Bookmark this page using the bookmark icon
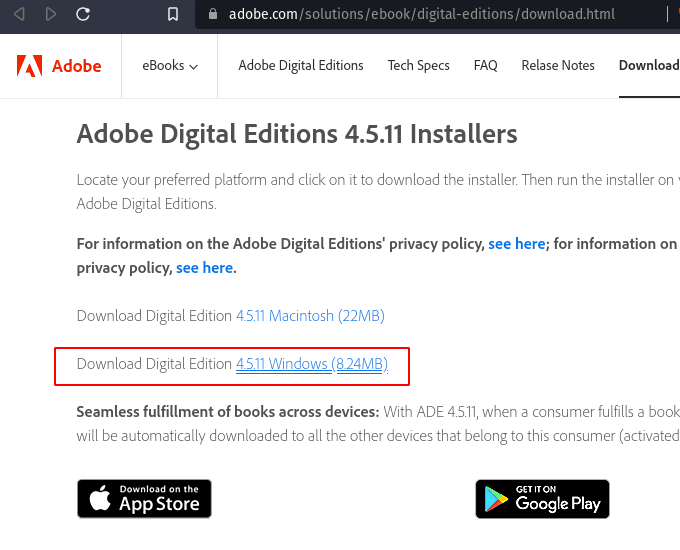This screenshot has width=680, height=550. click(x=173, y=14)
